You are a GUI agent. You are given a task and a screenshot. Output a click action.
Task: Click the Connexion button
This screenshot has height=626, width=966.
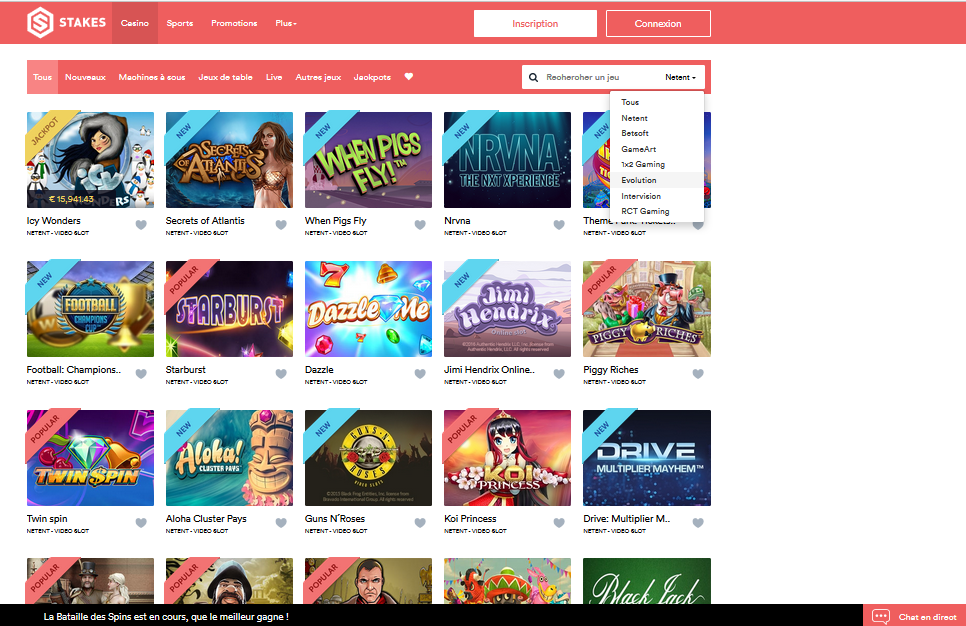[657, 23]
